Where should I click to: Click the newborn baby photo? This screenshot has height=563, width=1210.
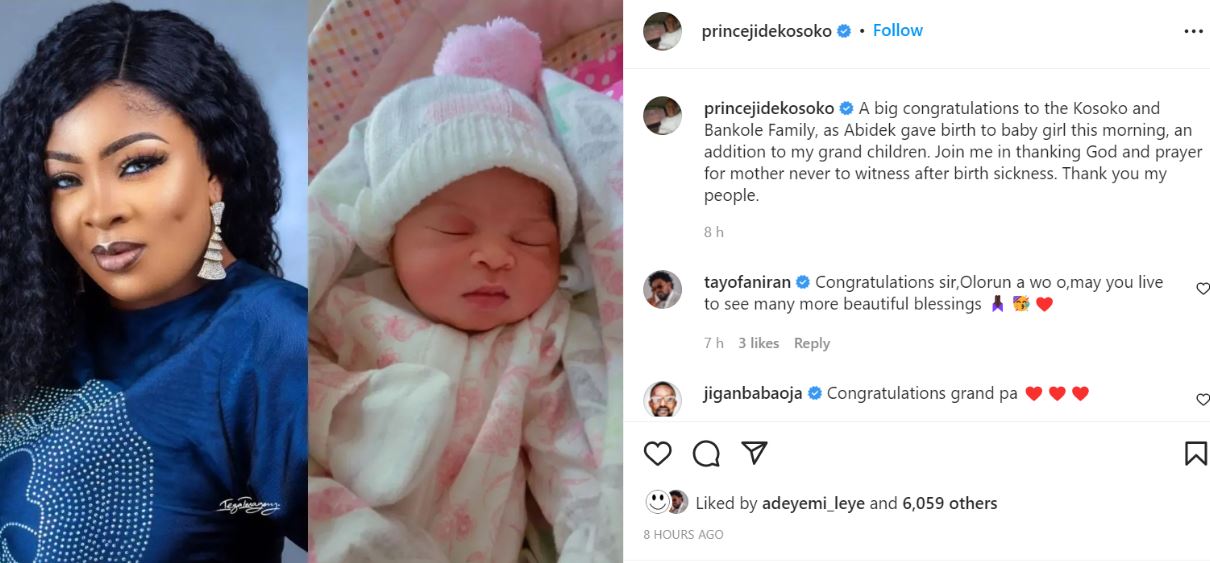[465, 281]
